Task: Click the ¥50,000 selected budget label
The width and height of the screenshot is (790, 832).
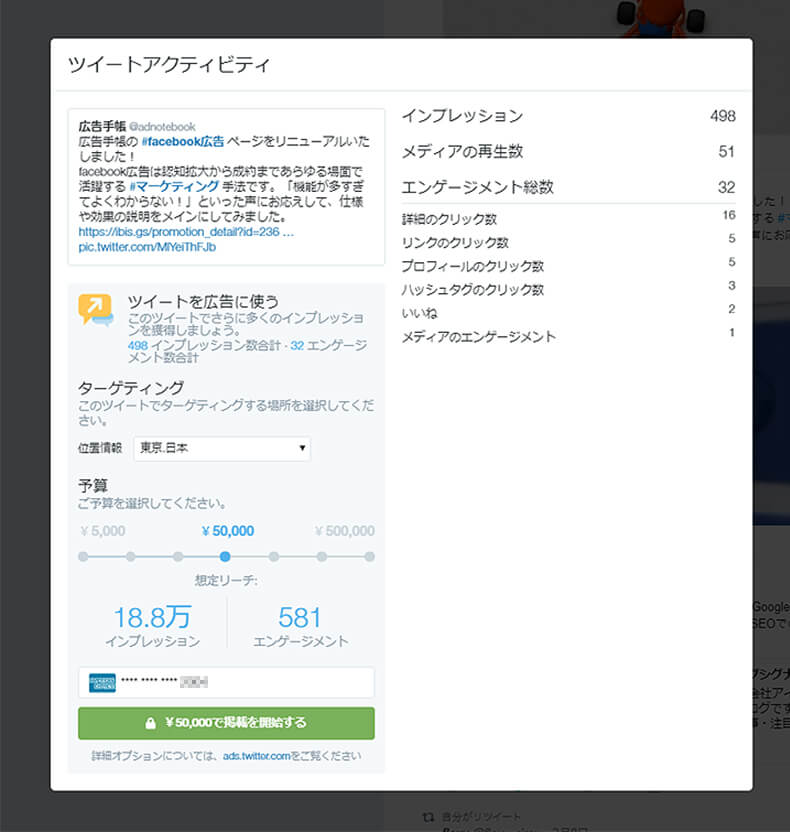Action: [x=228, y=531]
